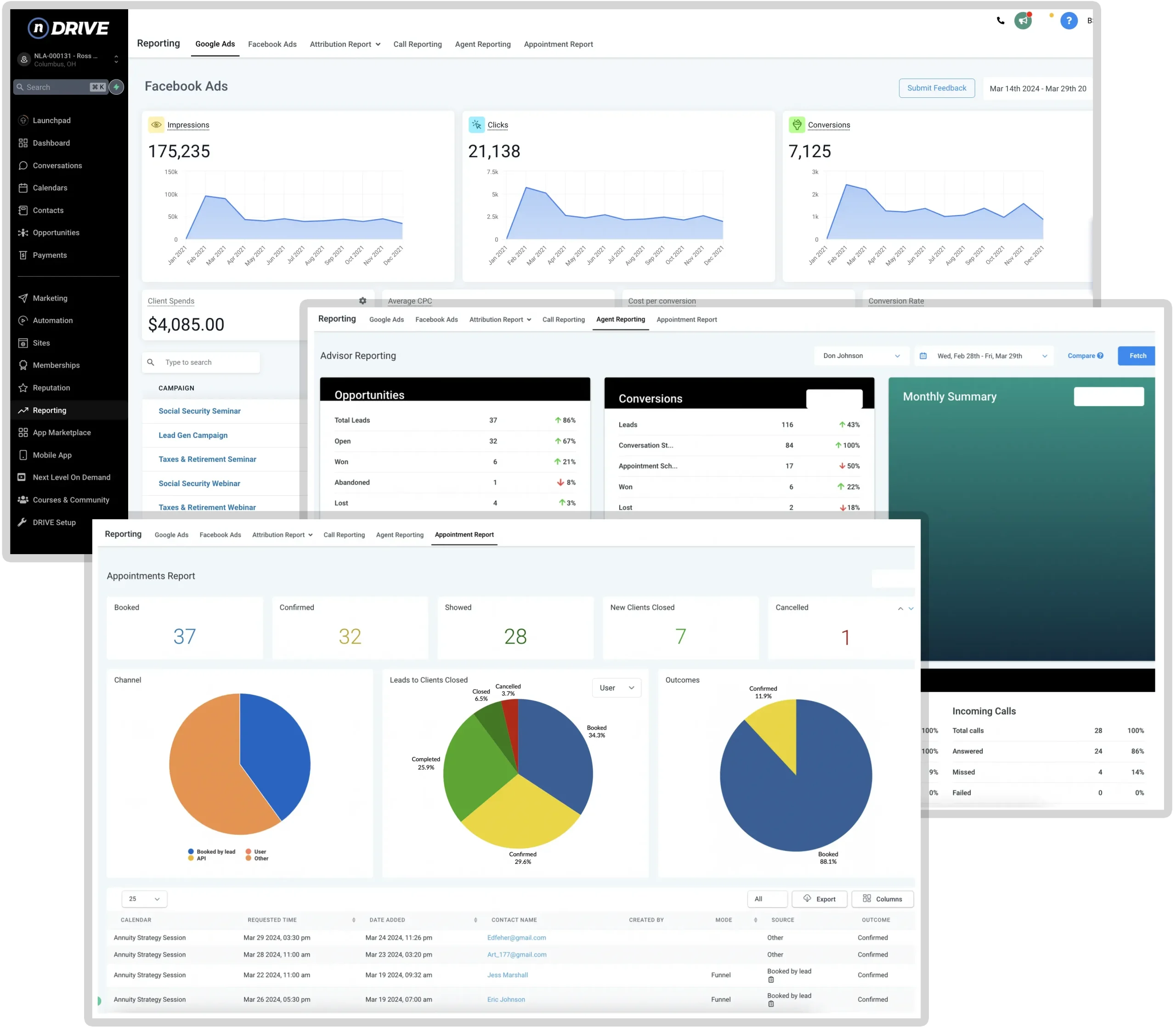The width and height of the screenshot is (1176, 1031).
Task: Click the nDRIVE logo
Action: [69, 28]
